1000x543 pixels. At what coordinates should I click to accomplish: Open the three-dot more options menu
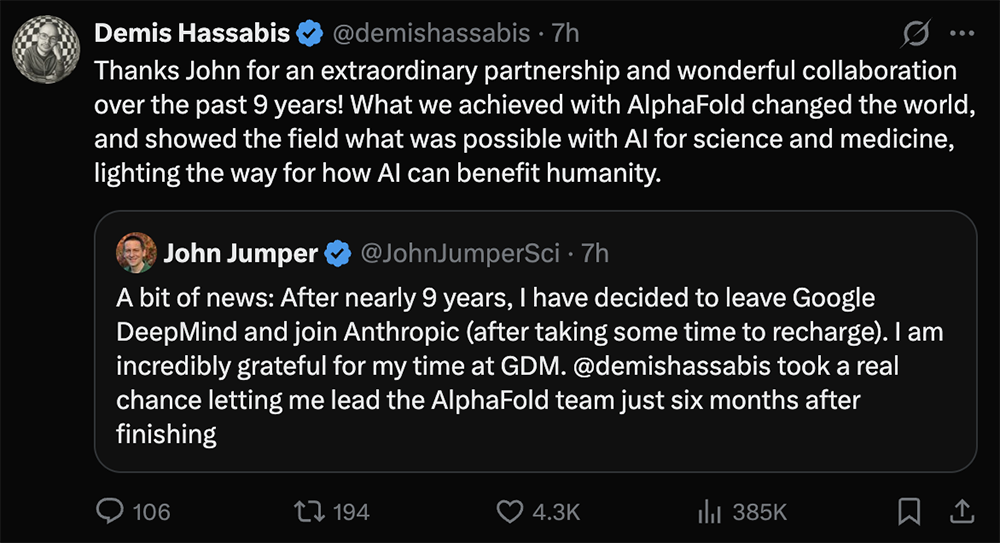tap(962, 33)
